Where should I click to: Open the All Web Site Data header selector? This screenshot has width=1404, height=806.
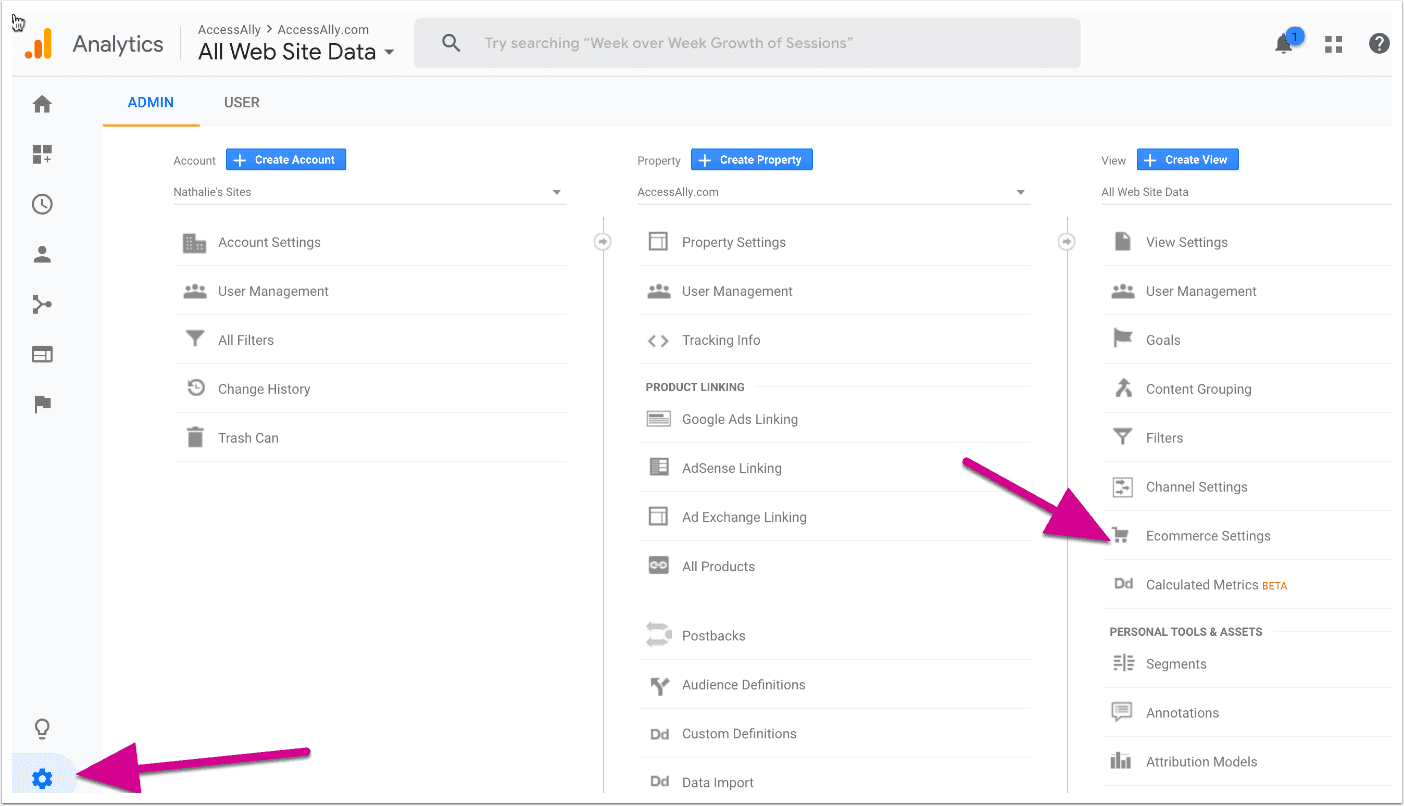(296, 52)
